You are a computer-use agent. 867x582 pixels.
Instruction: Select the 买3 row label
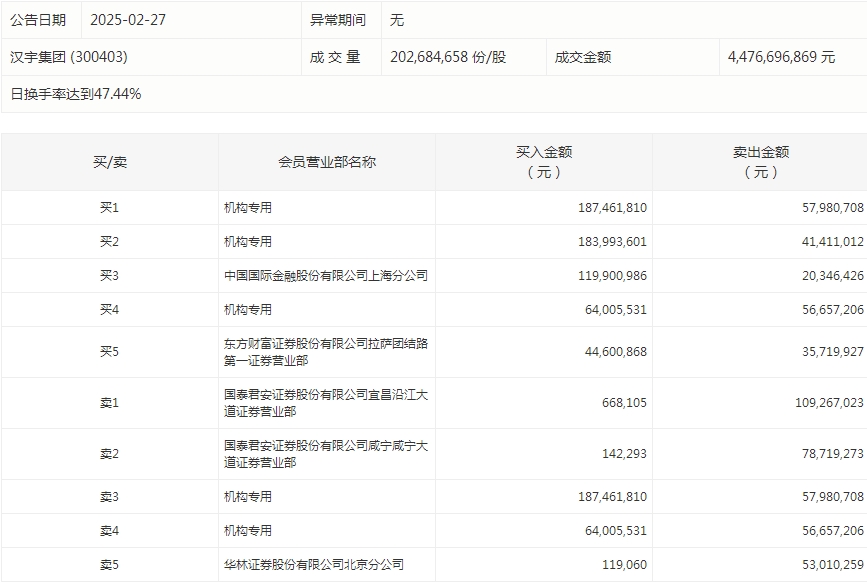pyautogui.click(x=109, y=276)
